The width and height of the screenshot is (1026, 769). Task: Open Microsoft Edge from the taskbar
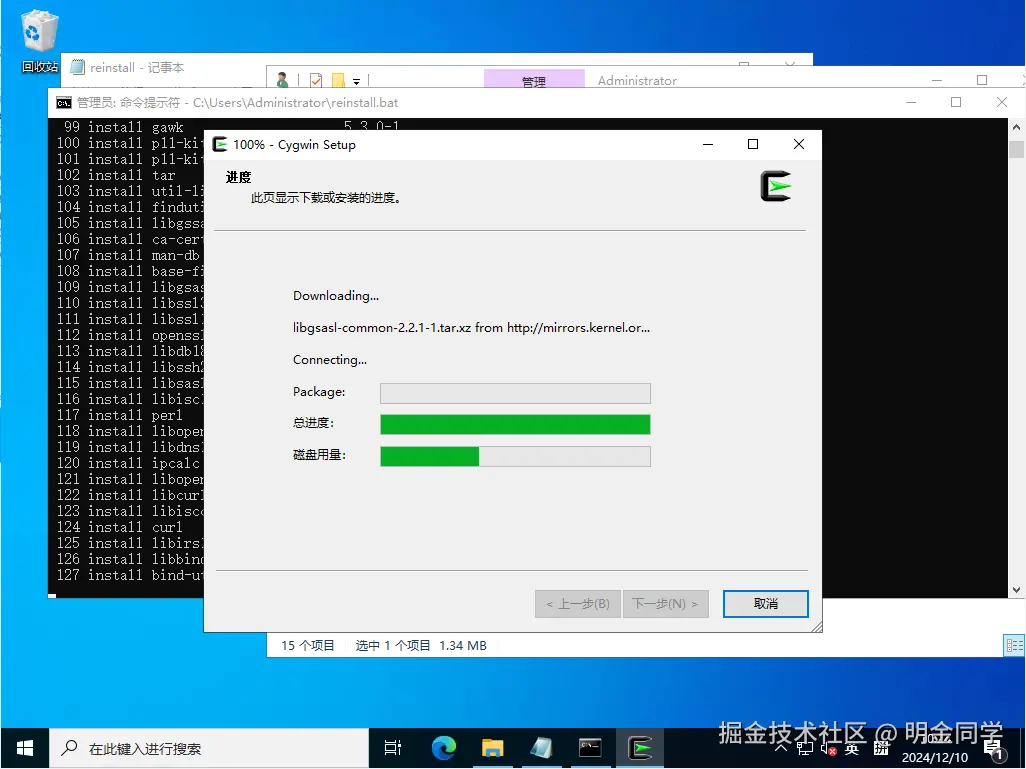pos(444,747)
